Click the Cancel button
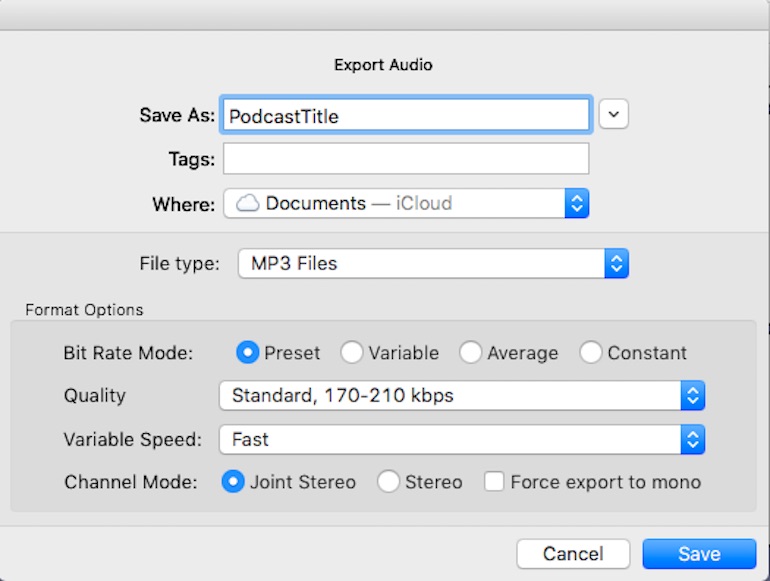 [x=573, y=554]
